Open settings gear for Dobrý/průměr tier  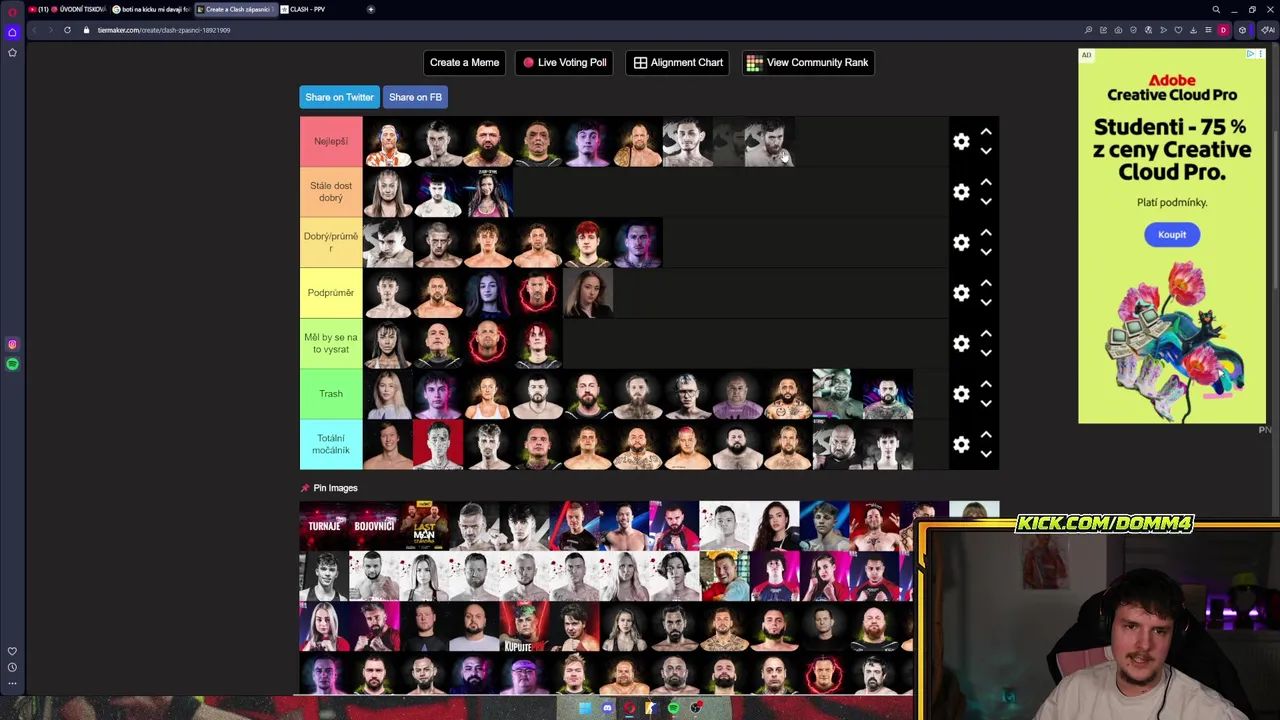pyautogui.click(x=961, y=243)
